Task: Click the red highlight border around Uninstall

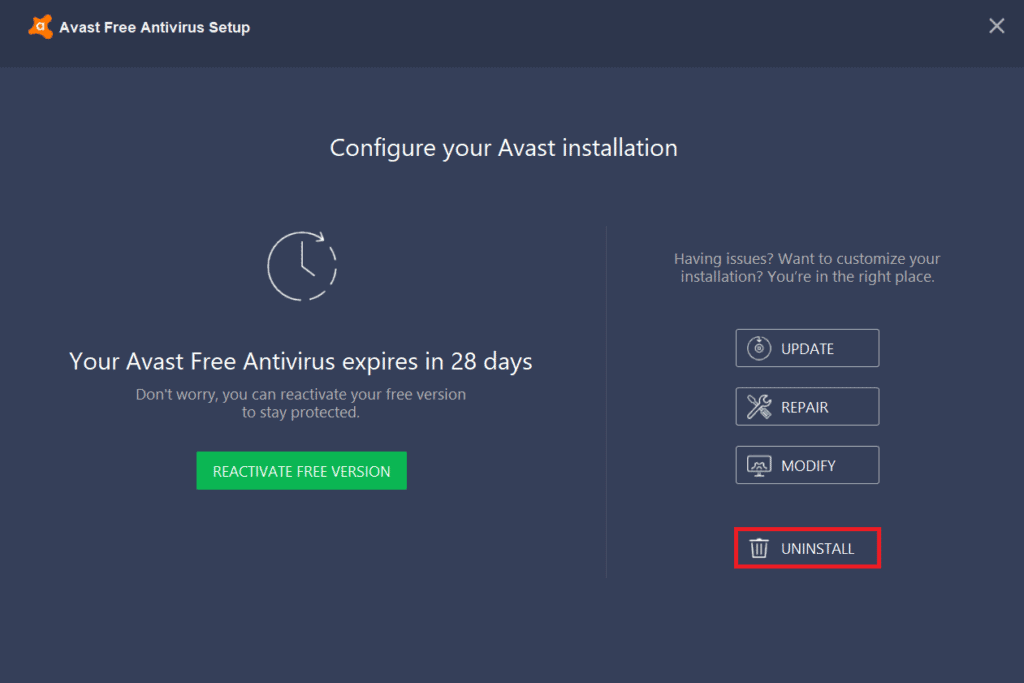Action: click(x=807, y=528)
